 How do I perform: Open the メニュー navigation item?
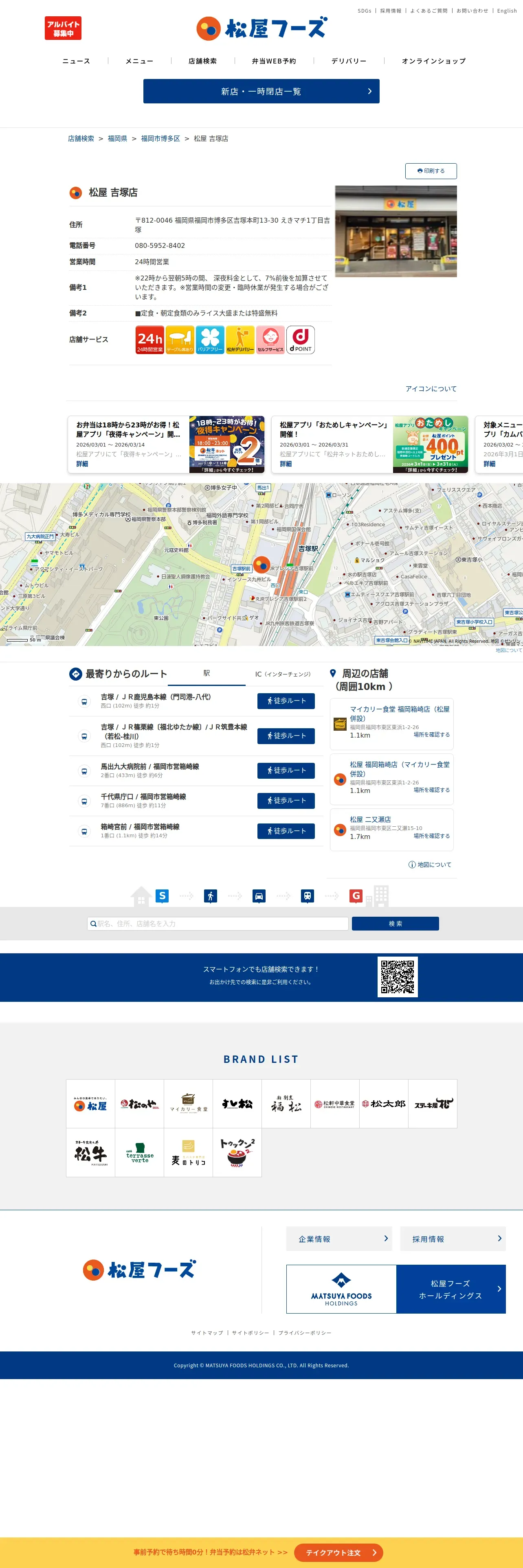(139, 61)
